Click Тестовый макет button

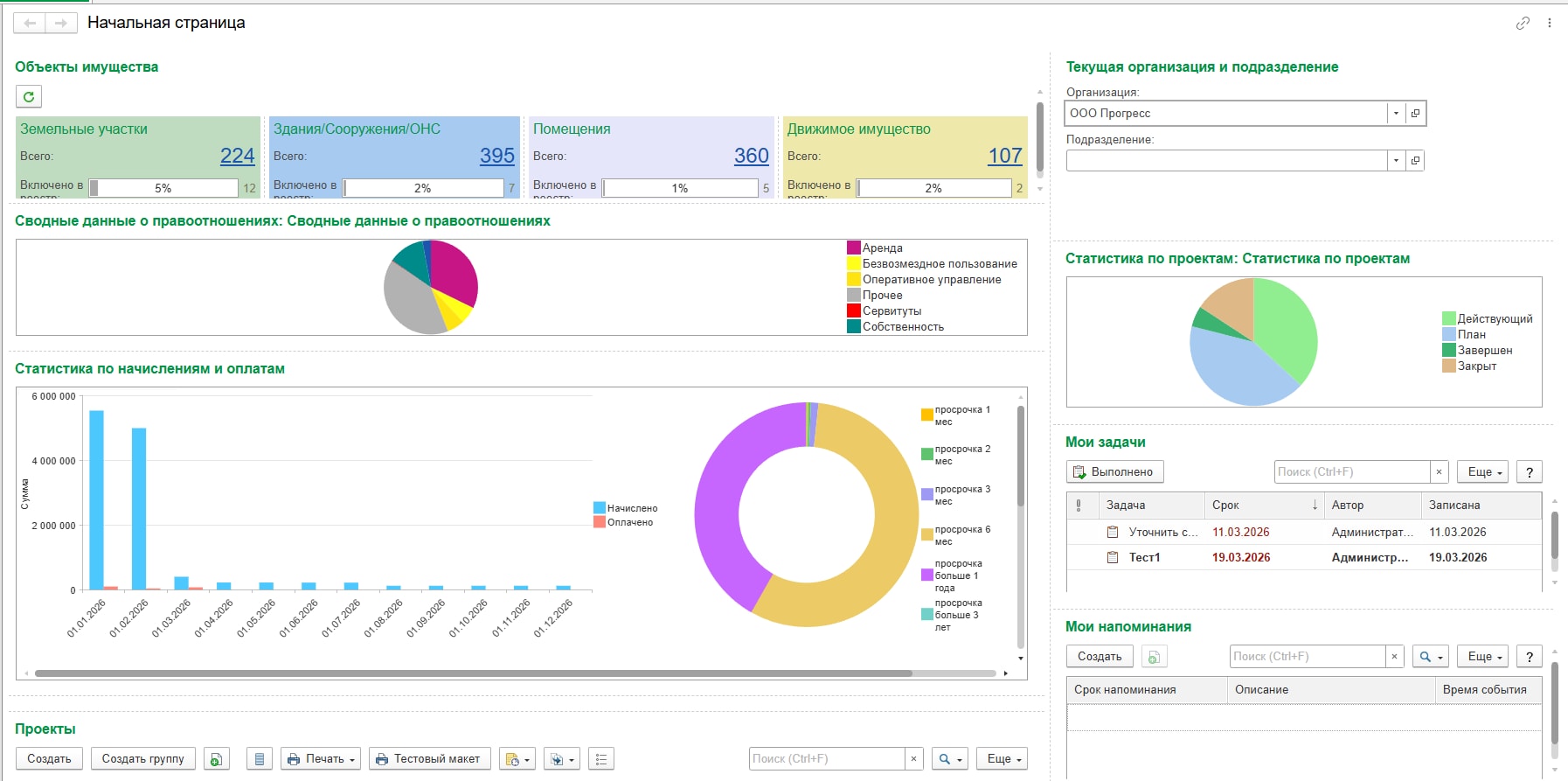429,759
